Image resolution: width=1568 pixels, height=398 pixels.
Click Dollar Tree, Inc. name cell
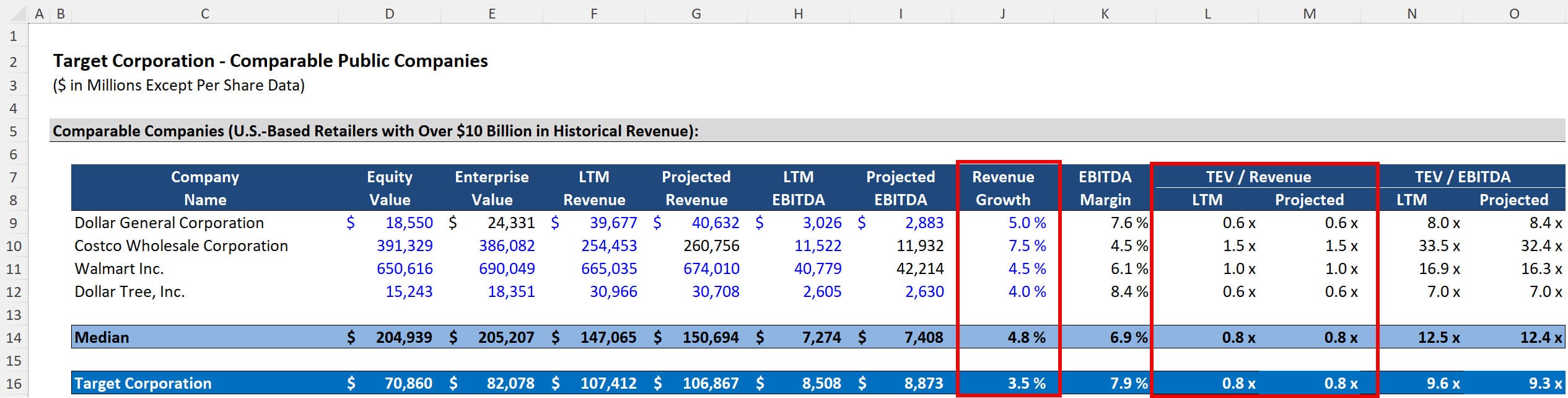tap(129, 292)
